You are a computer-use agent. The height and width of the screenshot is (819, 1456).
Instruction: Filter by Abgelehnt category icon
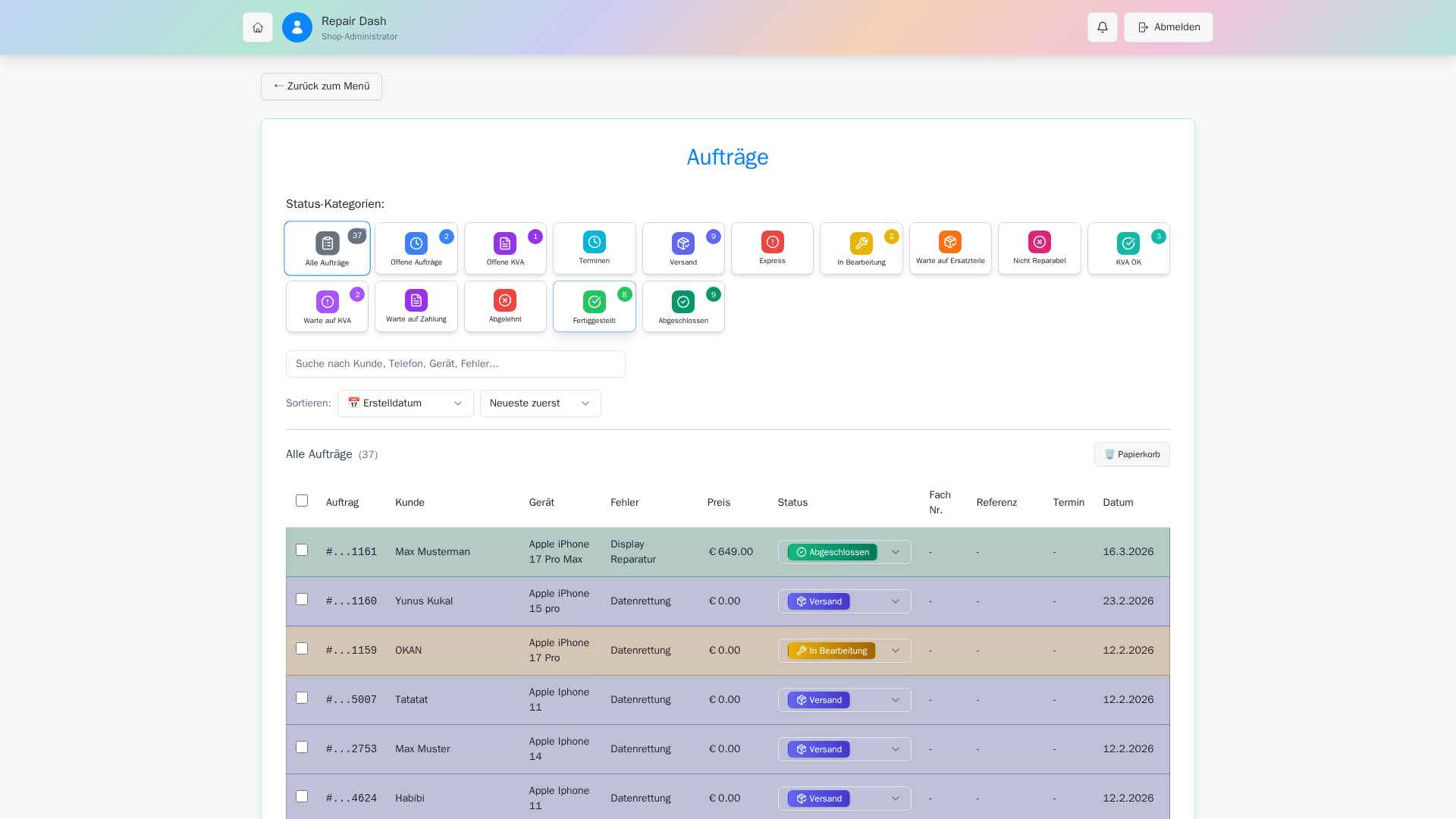(x=505, y=300)
